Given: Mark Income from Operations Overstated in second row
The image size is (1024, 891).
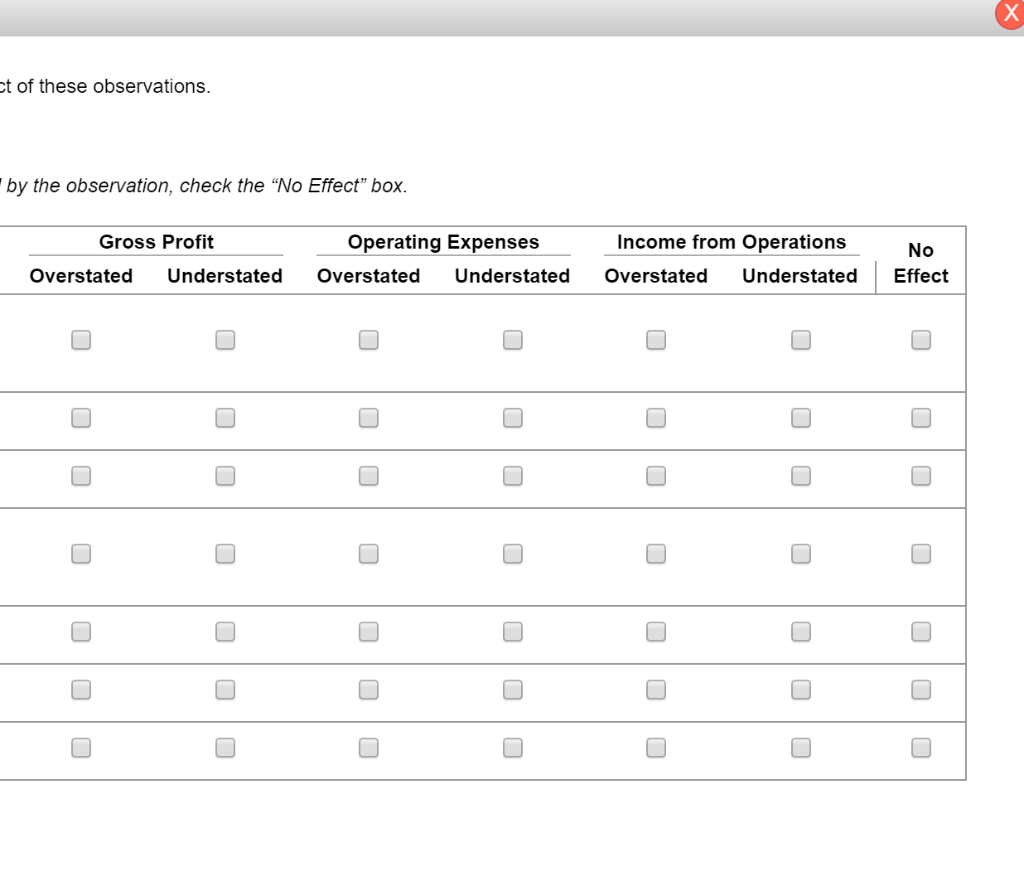Looking at the screenshot, I should (x=656, y=417).
